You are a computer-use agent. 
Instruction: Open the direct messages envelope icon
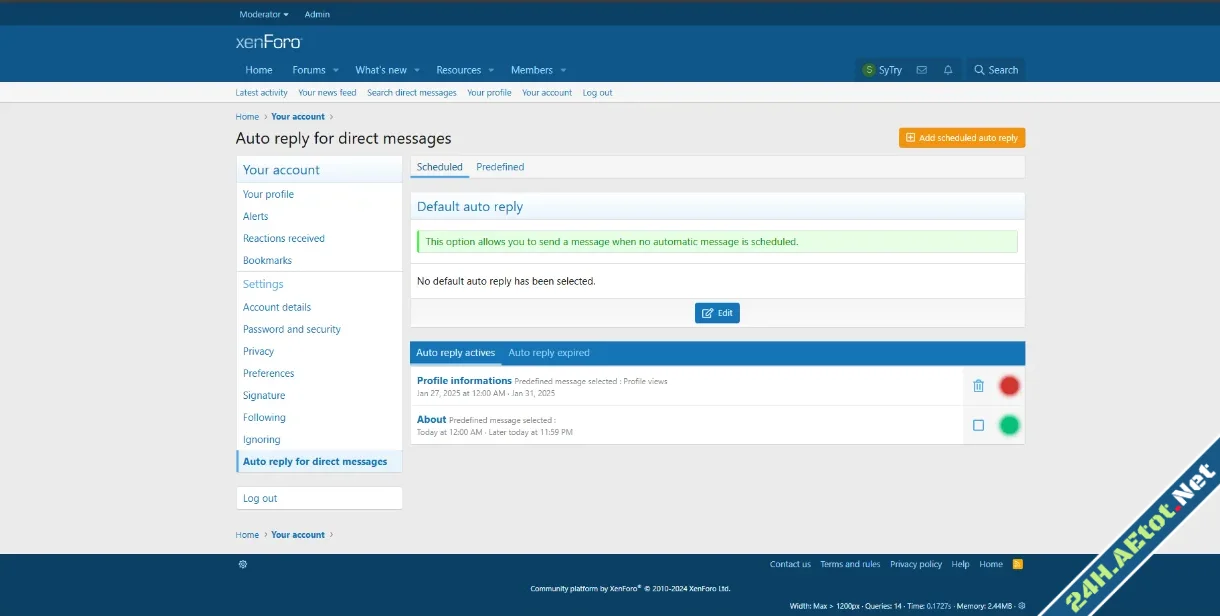[x=921, y=70]
